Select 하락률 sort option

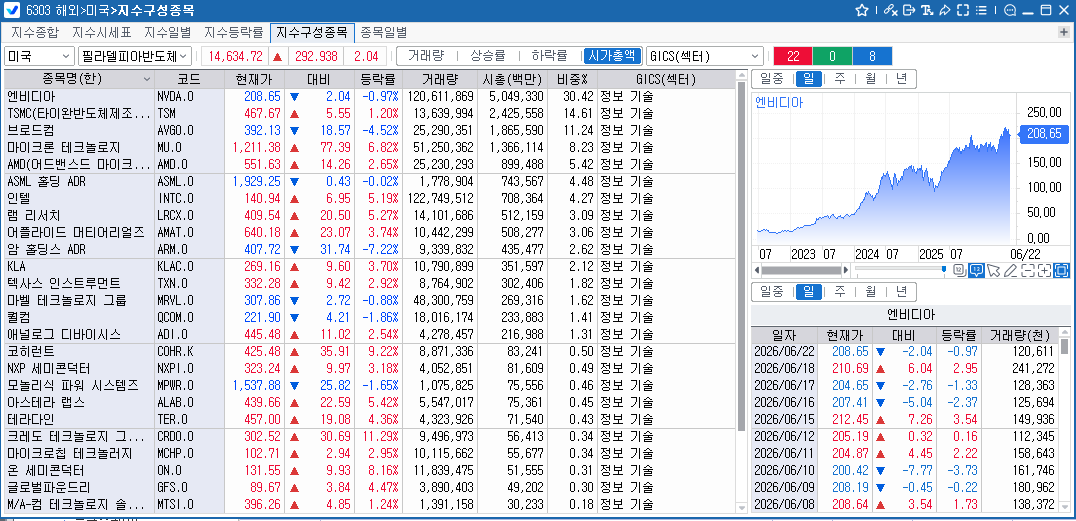click(549, 56)
